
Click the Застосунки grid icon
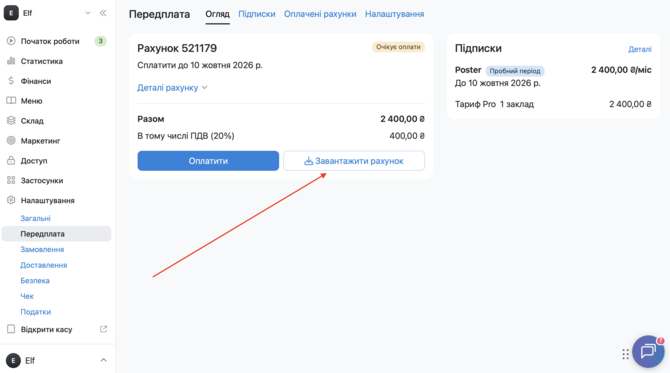[11, 180]
